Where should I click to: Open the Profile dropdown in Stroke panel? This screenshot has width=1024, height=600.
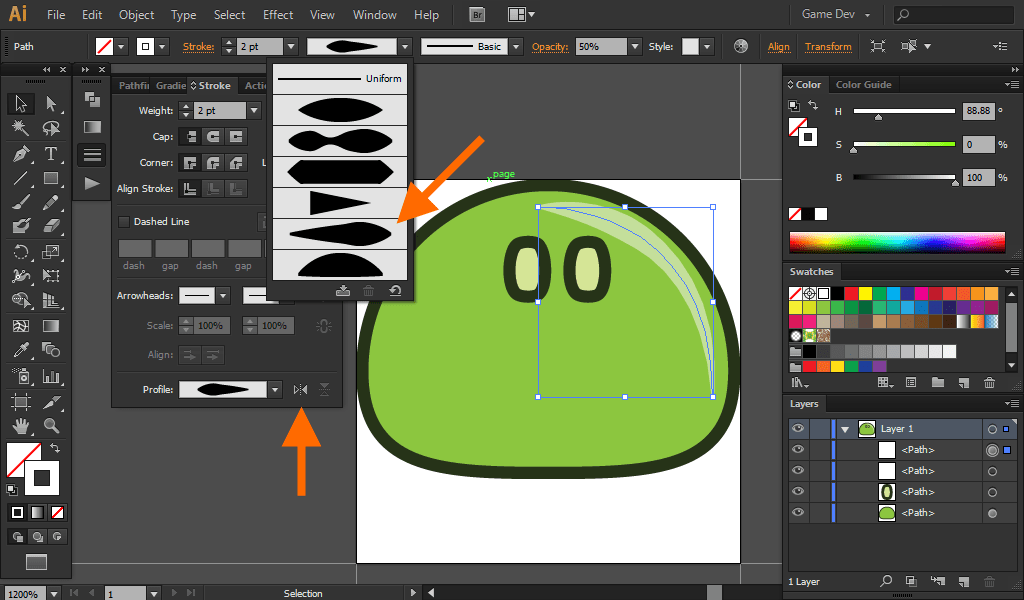tap(275, 390)
